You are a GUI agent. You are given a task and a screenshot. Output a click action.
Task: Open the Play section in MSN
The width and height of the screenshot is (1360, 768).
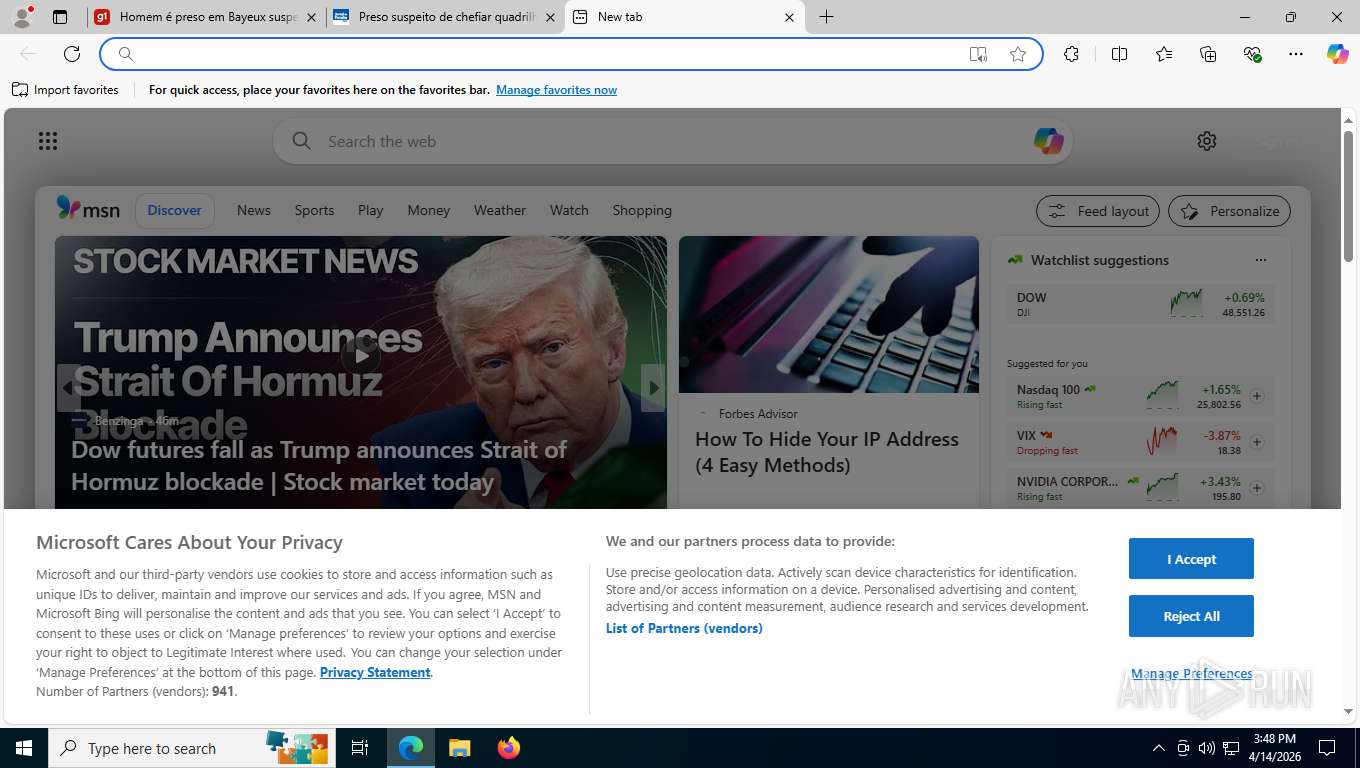click(x=370, y=210)
